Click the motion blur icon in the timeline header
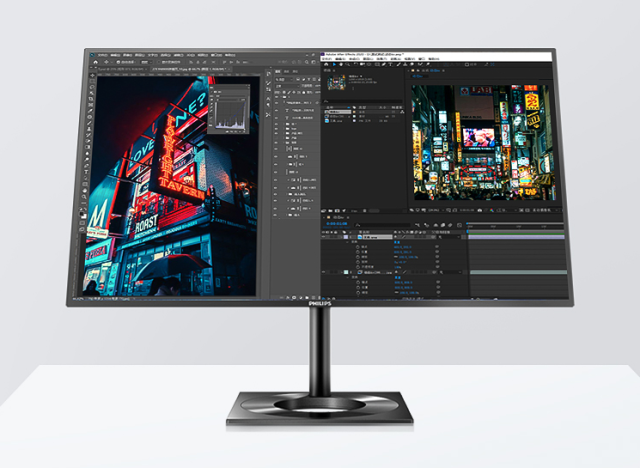 point(450,225)
